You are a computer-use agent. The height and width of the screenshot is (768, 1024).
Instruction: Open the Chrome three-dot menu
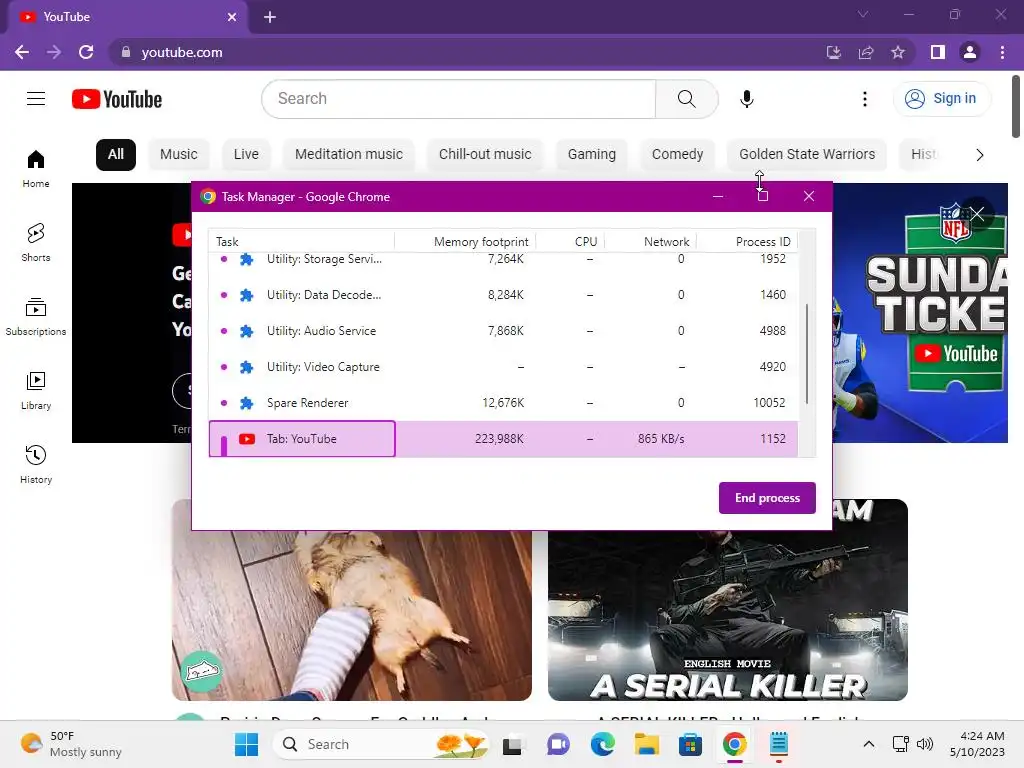[1002, 52]
